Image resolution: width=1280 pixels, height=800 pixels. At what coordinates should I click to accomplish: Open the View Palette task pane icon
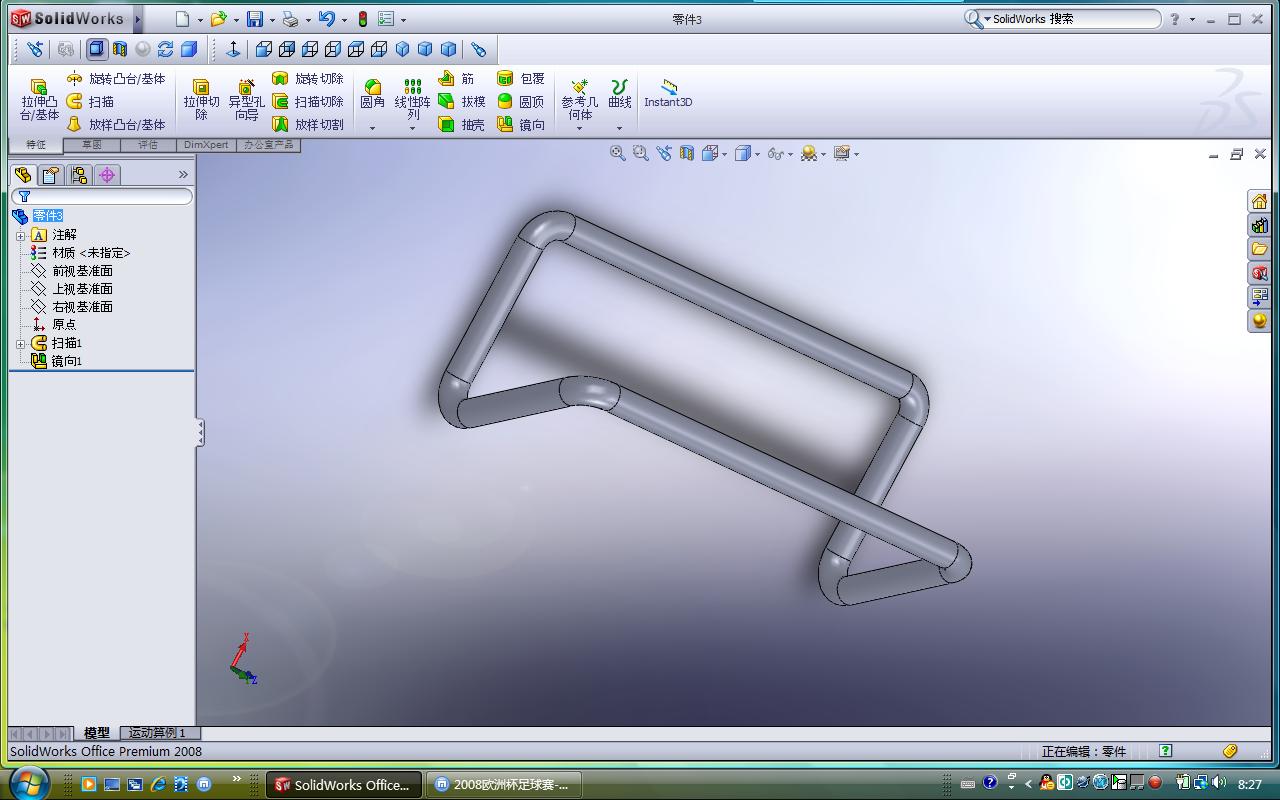coord(1259,297)
